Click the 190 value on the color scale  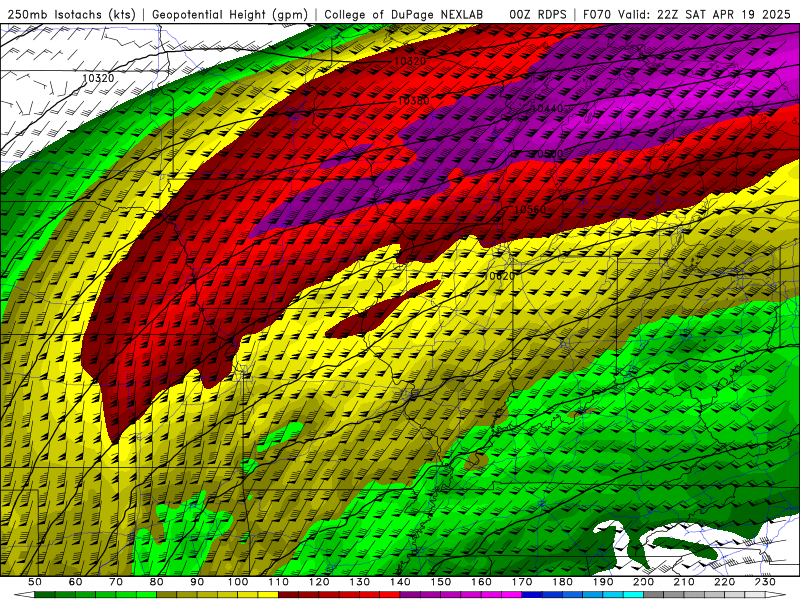(603, 582)
